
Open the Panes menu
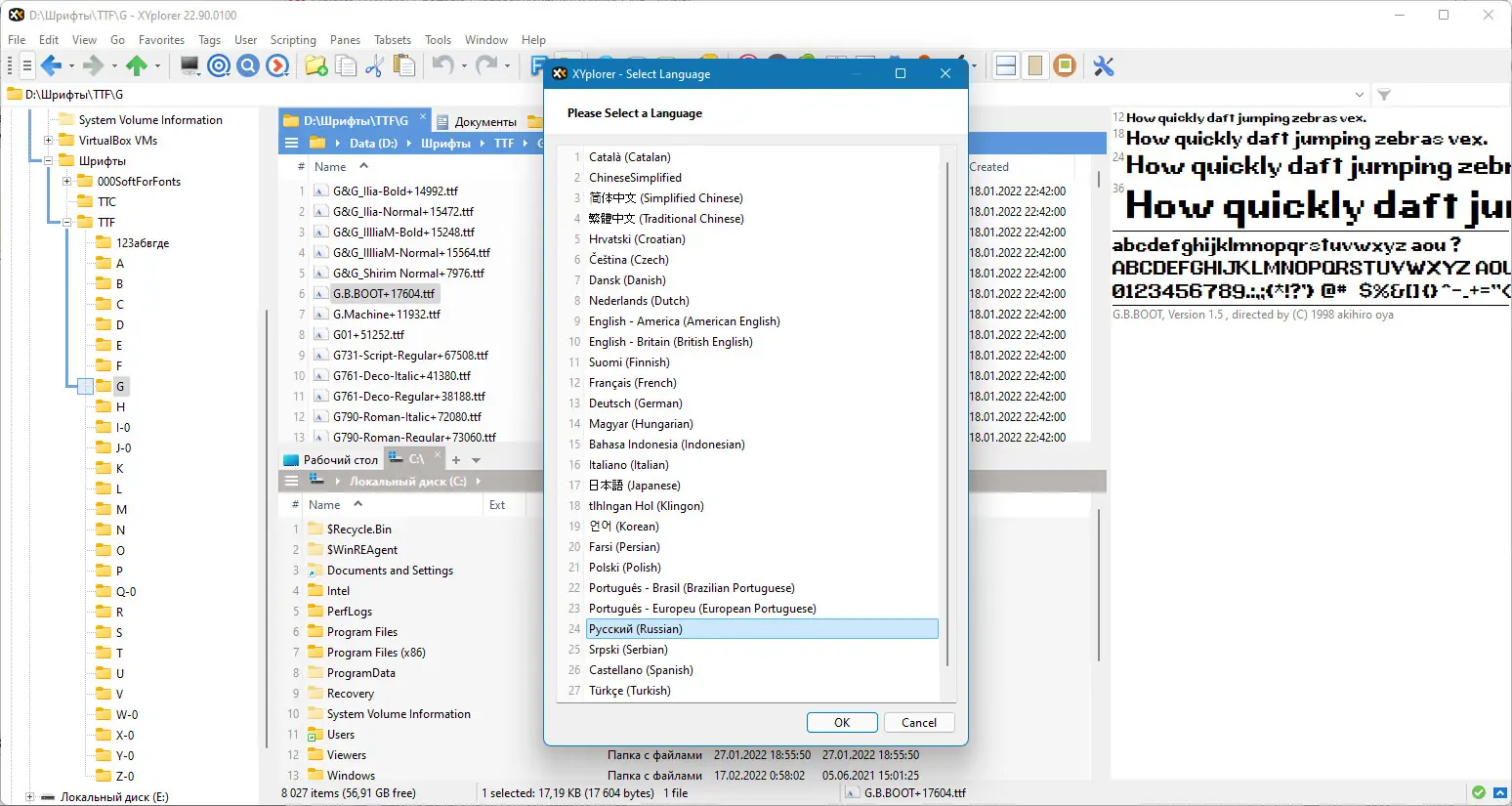(x=345, y=40)
